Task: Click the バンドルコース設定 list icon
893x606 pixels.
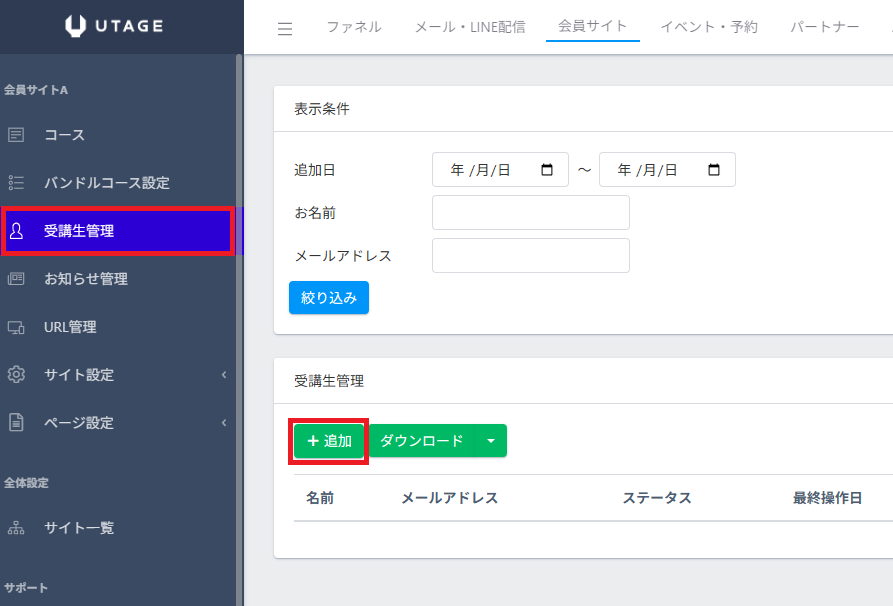Action: click(x=16, y=183)
